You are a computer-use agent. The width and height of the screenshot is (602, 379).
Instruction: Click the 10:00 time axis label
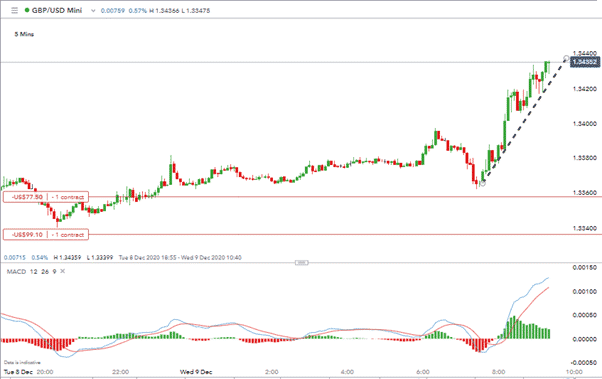[574, 372]
